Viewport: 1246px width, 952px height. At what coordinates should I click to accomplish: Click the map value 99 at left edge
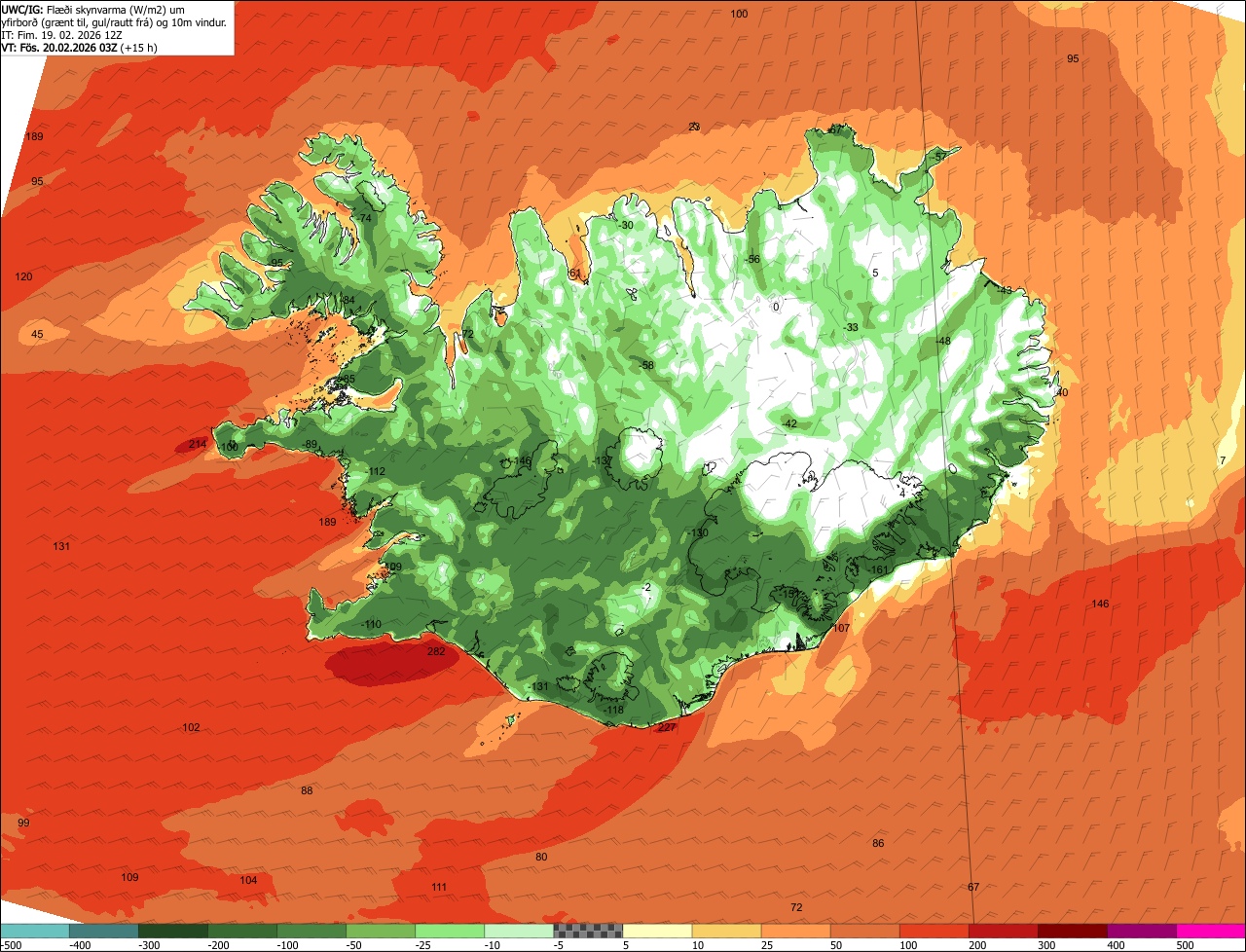[23, 823]
